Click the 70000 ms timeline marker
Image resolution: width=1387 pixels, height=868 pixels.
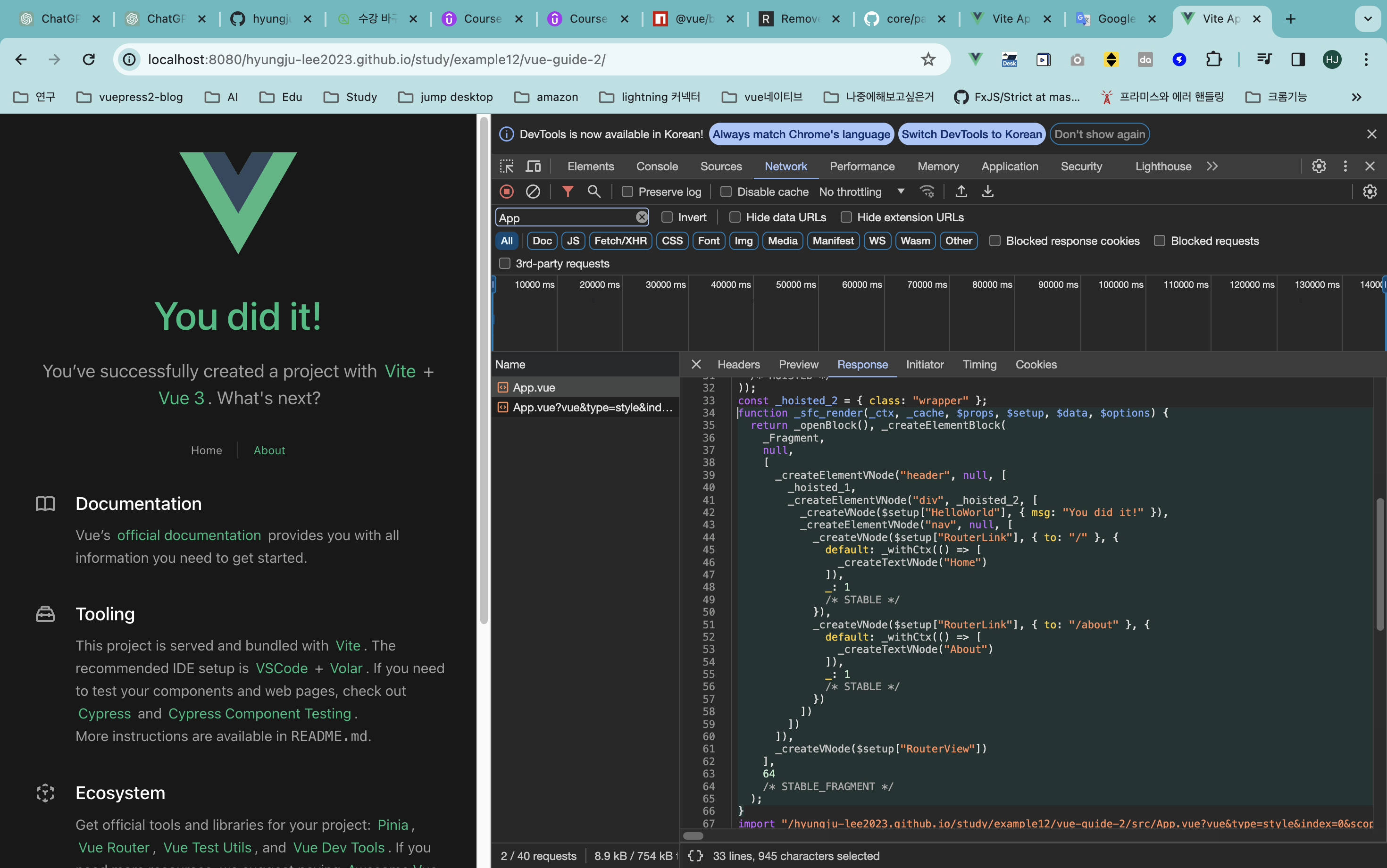coord(927,285)
